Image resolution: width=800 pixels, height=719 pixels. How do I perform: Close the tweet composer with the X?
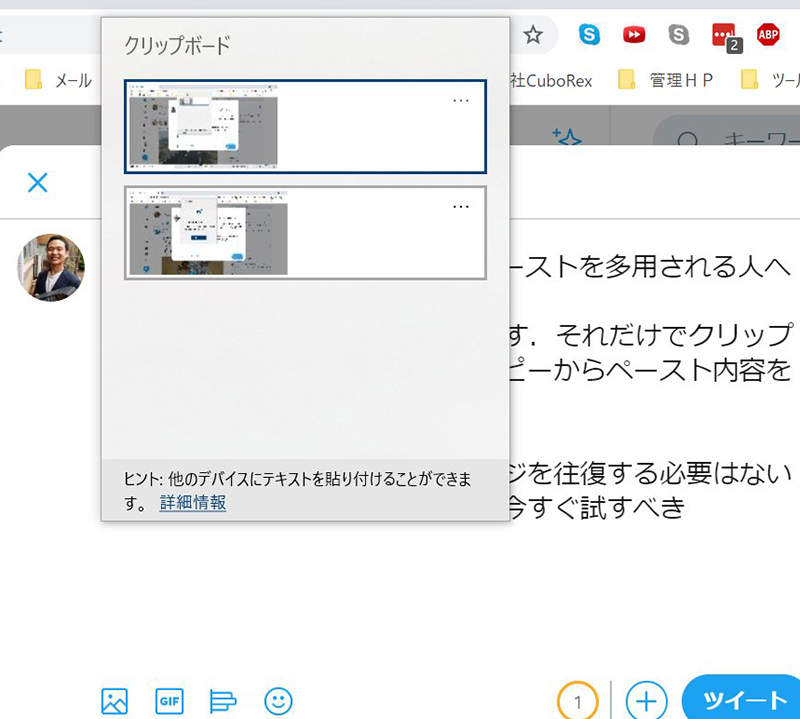(37, 182)
